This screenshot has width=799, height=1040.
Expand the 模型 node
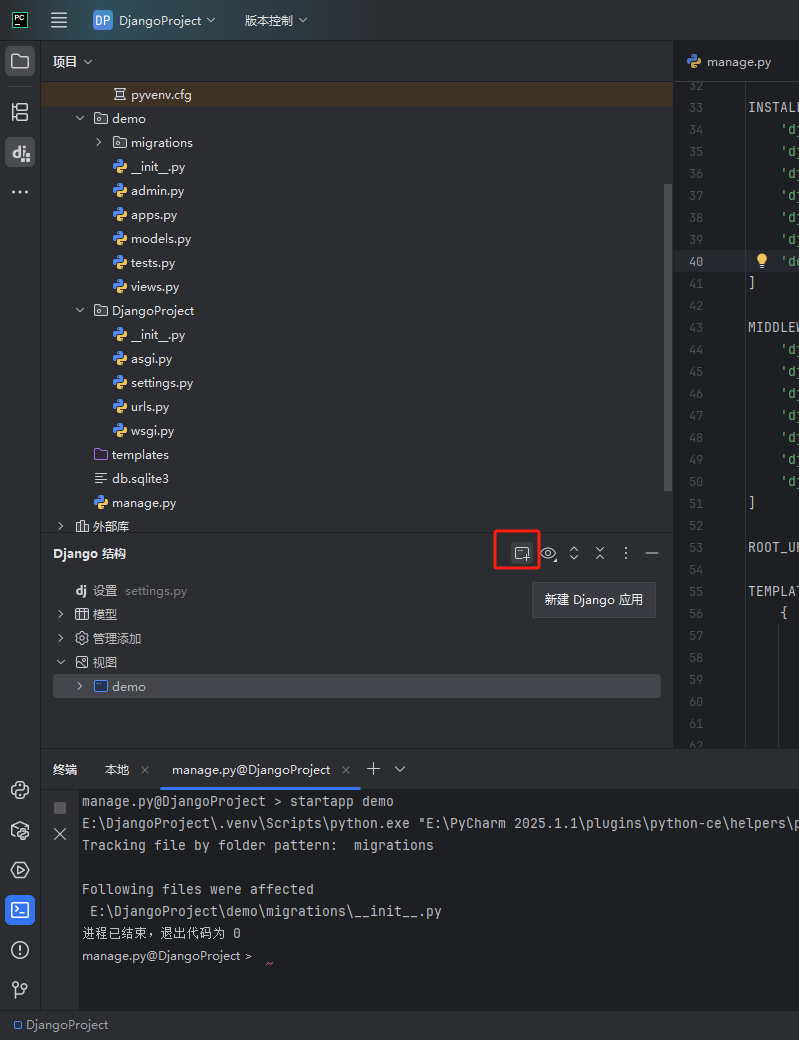pyautogui.click(x=61, y=614)
